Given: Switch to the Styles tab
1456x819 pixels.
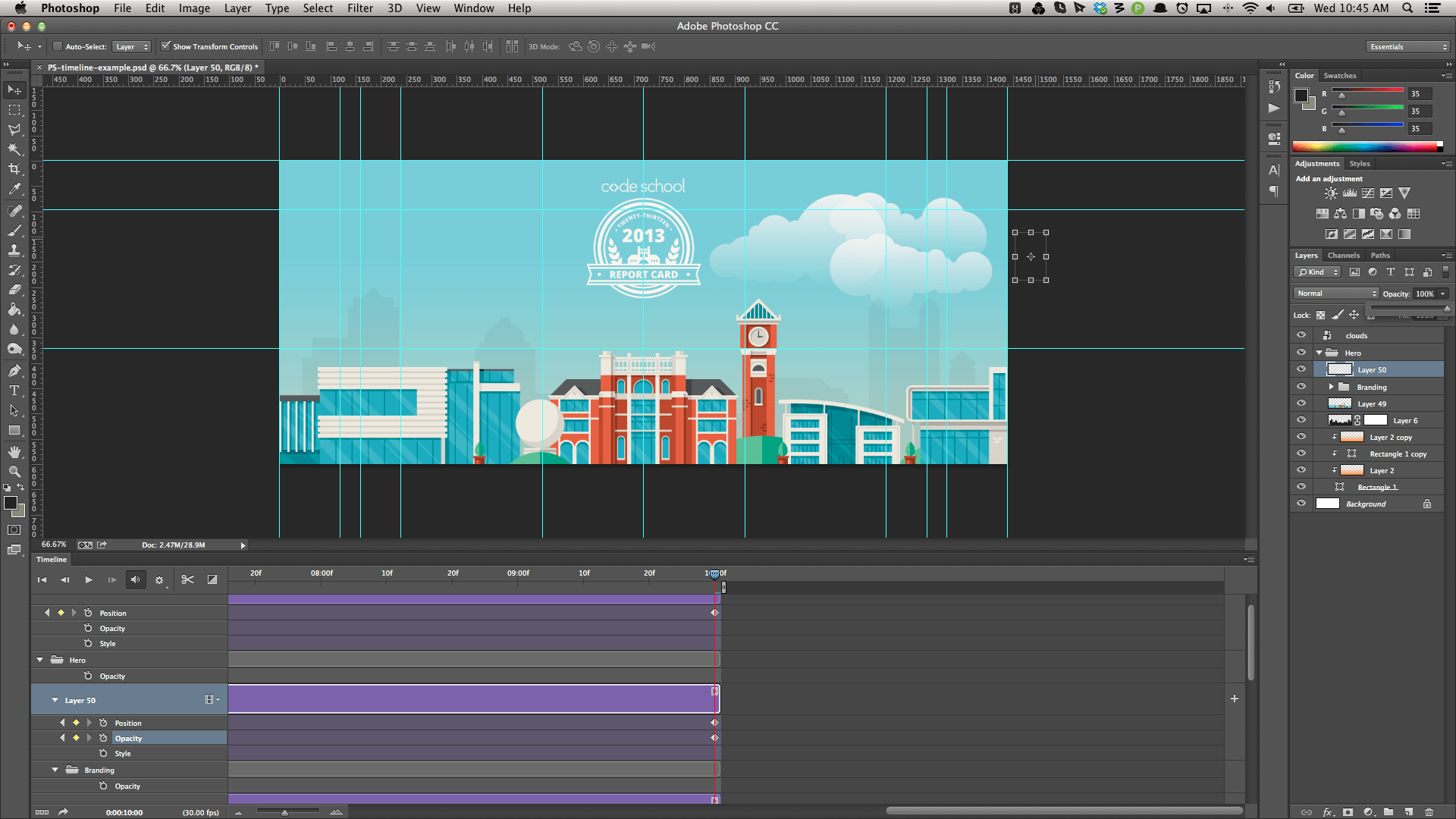Looking at the screenshot, I should coord(1359,164).
